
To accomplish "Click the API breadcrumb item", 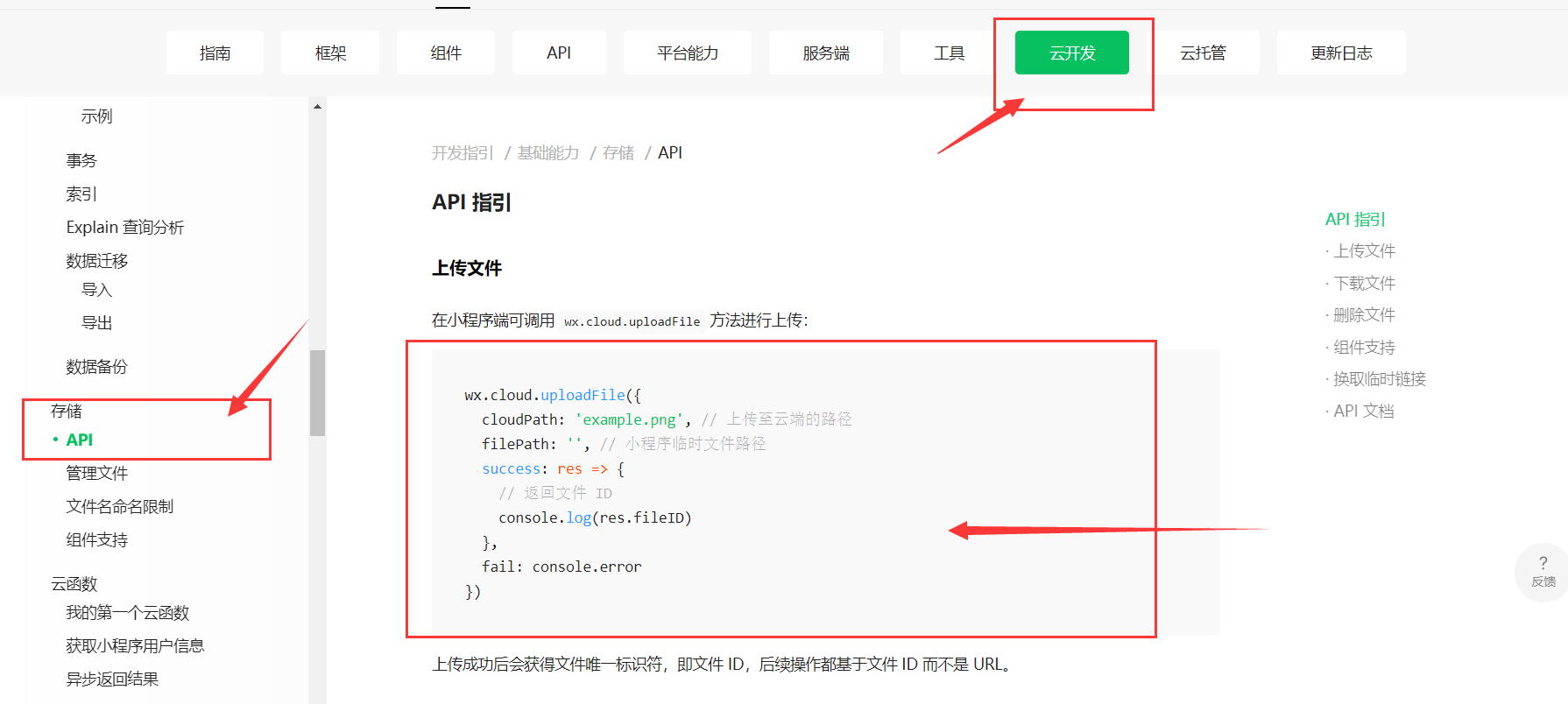I will (x=670, y=153).
